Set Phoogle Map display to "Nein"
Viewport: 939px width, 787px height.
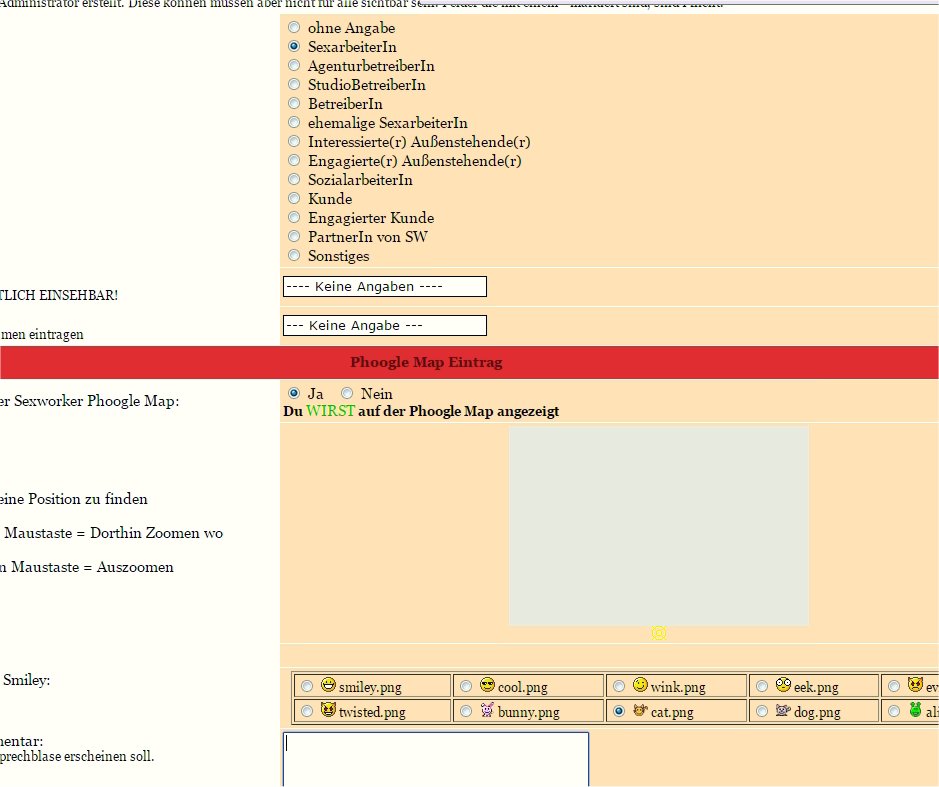pyautogui.click(x=348, y=394)
